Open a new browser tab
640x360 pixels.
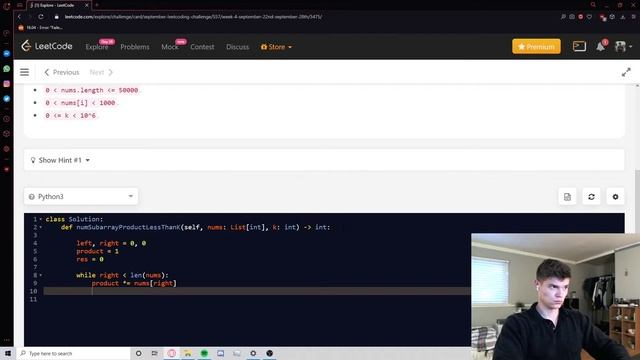(97, 5)
